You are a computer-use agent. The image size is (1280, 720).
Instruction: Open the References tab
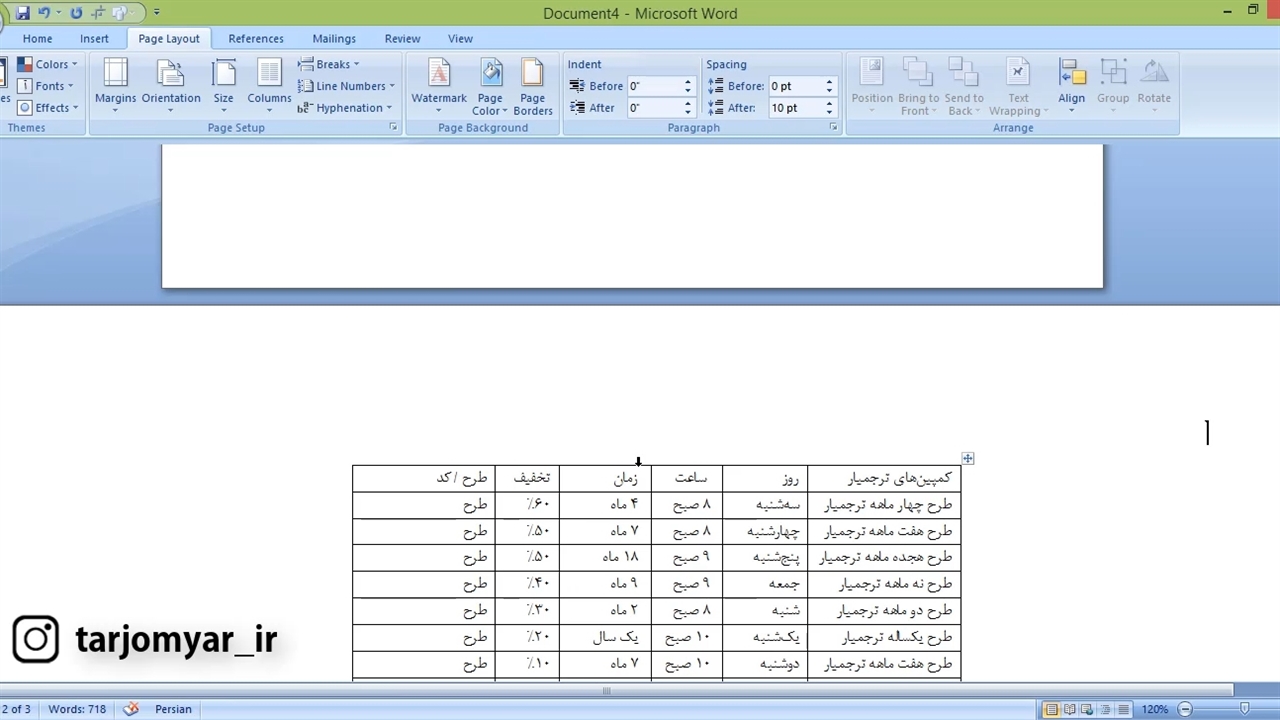(256, 38)
